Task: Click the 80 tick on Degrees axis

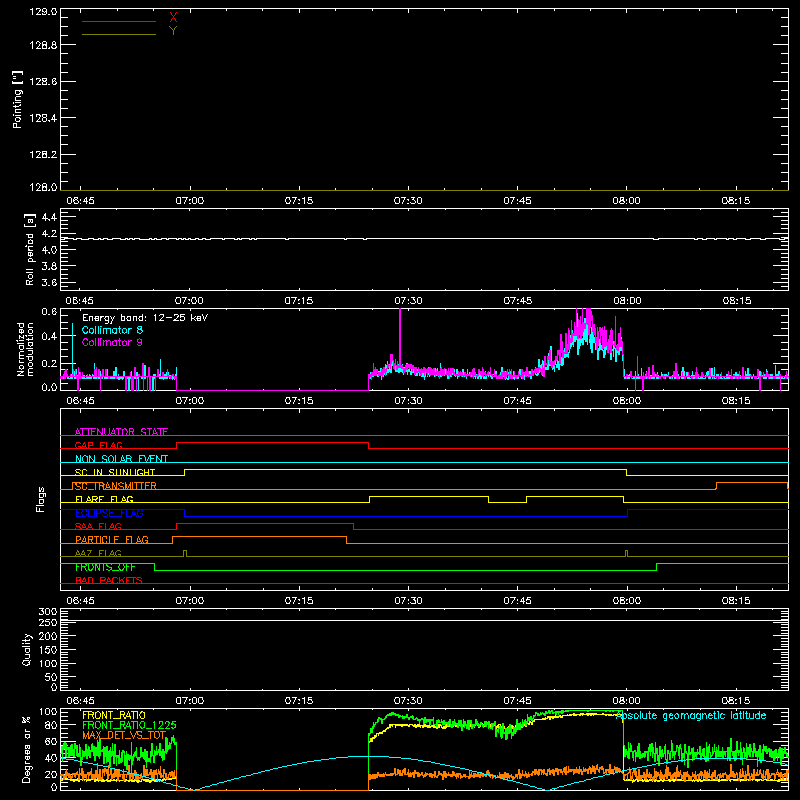Action: point(52,725)
